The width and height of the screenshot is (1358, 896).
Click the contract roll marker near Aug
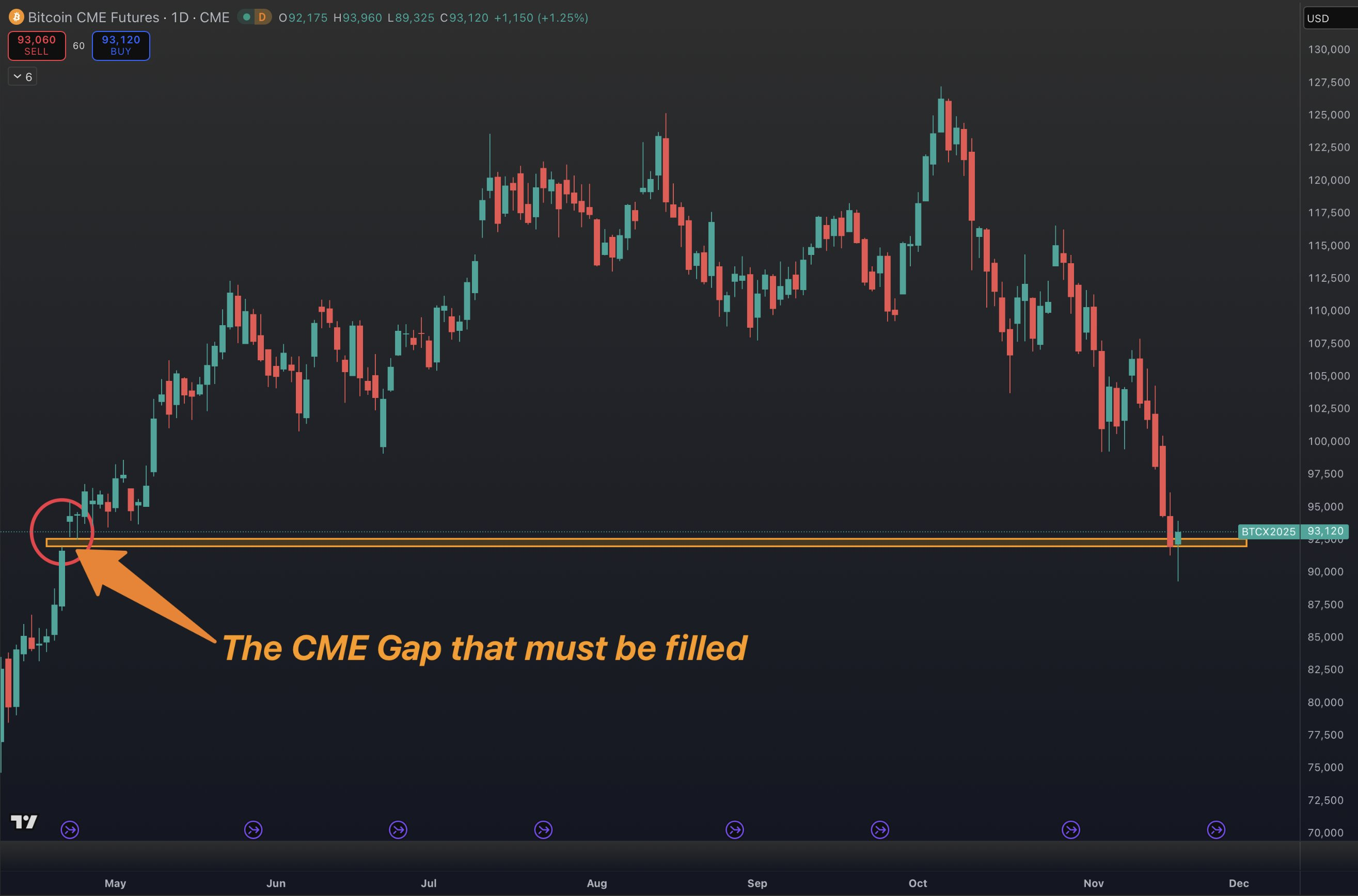click(x=544, y=830)
